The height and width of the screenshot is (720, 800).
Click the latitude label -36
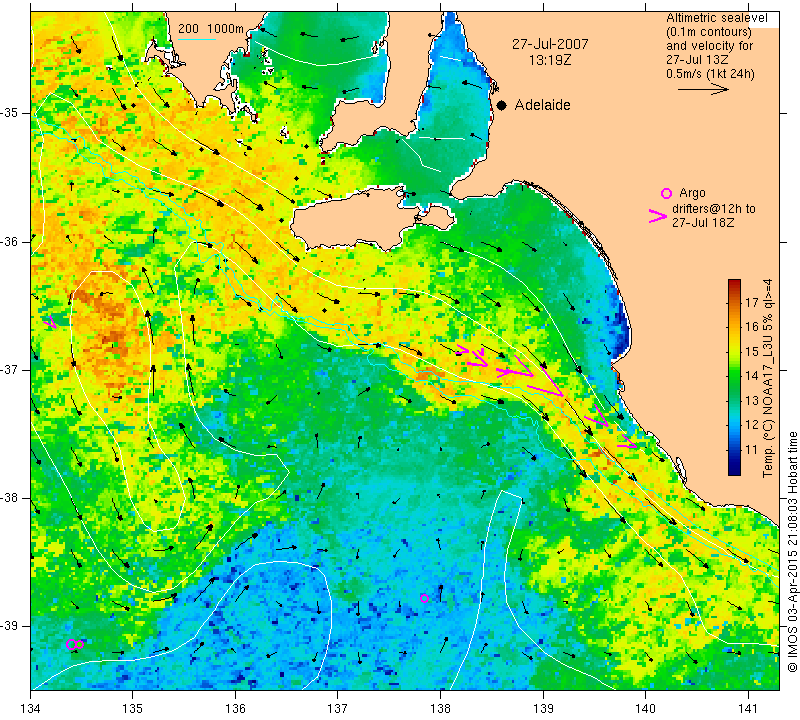coord(10,241)
